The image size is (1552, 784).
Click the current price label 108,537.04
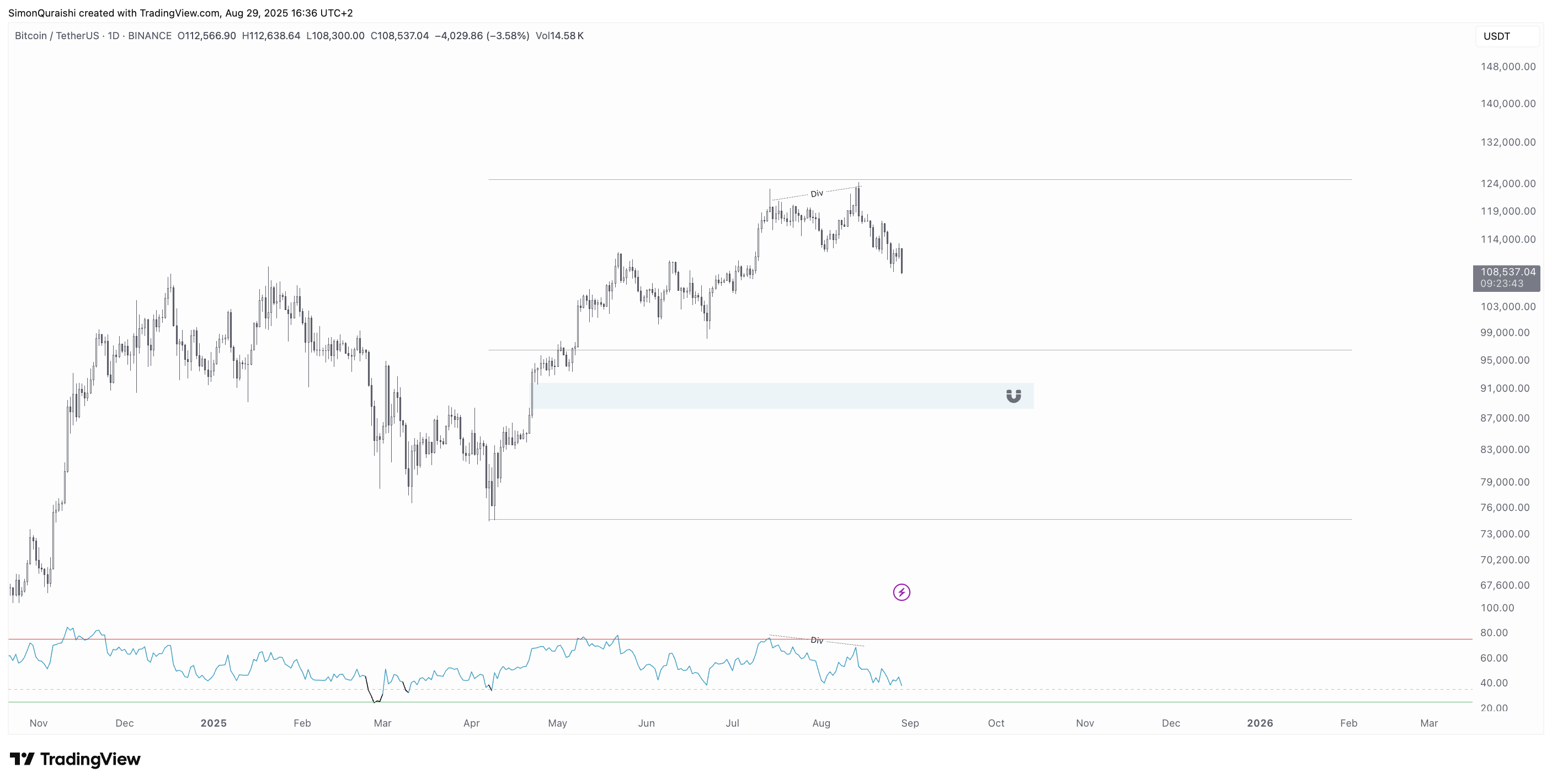(x=1507, y=273)
